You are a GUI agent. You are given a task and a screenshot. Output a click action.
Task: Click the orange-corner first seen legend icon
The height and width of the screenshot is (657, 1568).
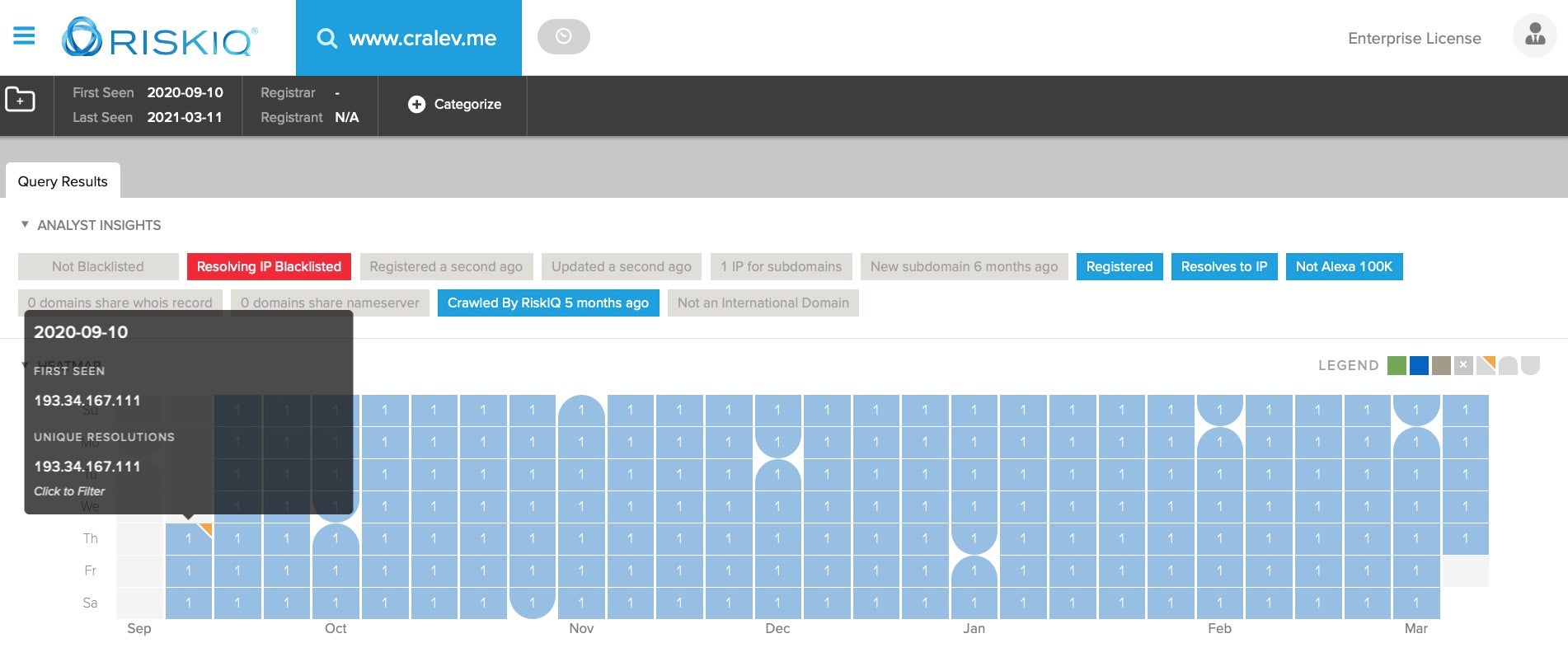pos(1486,365)
